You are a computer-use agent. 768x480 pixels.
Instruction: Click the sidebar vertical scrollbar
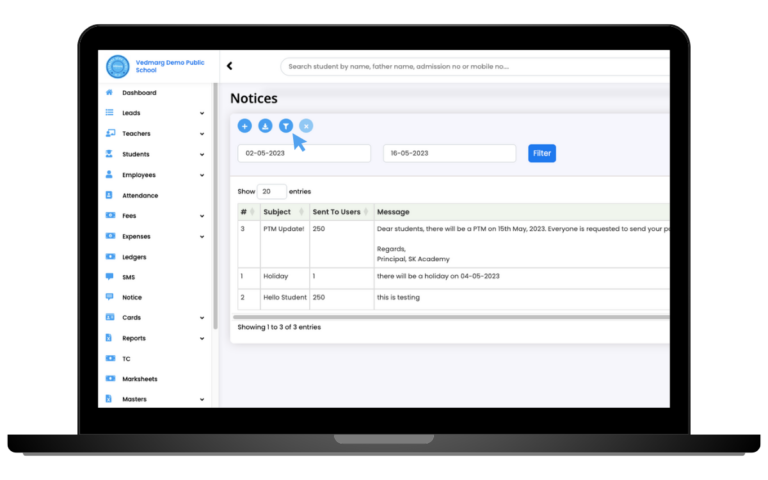click(x=215, y=206)
